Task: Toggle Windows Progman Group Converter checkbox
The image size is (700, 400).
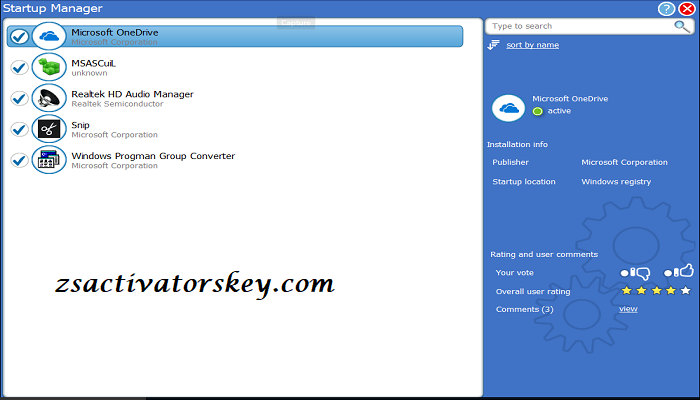Action: click(x=19, y=160)
